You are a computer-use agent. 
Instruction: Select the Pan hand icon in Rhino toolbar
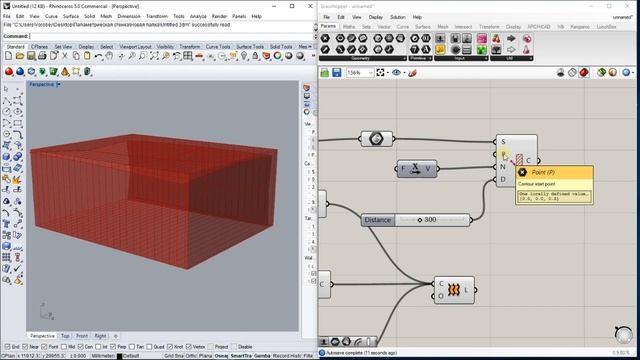109,56
